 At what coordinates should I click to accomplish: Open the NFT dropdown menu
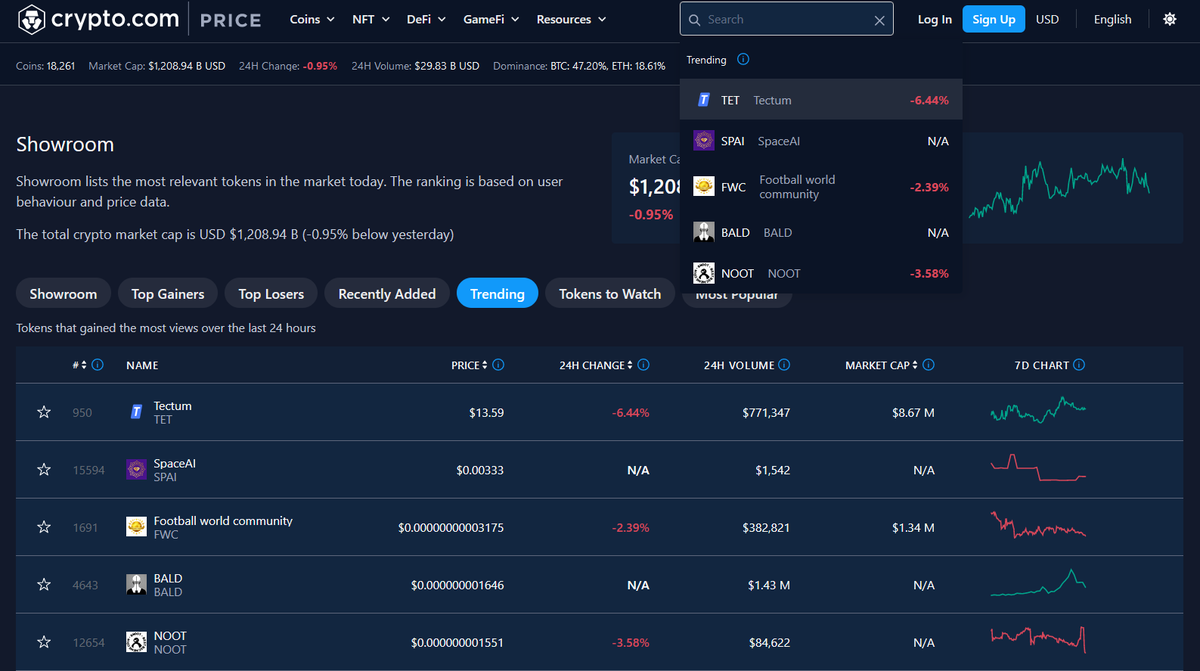point(371,19)
